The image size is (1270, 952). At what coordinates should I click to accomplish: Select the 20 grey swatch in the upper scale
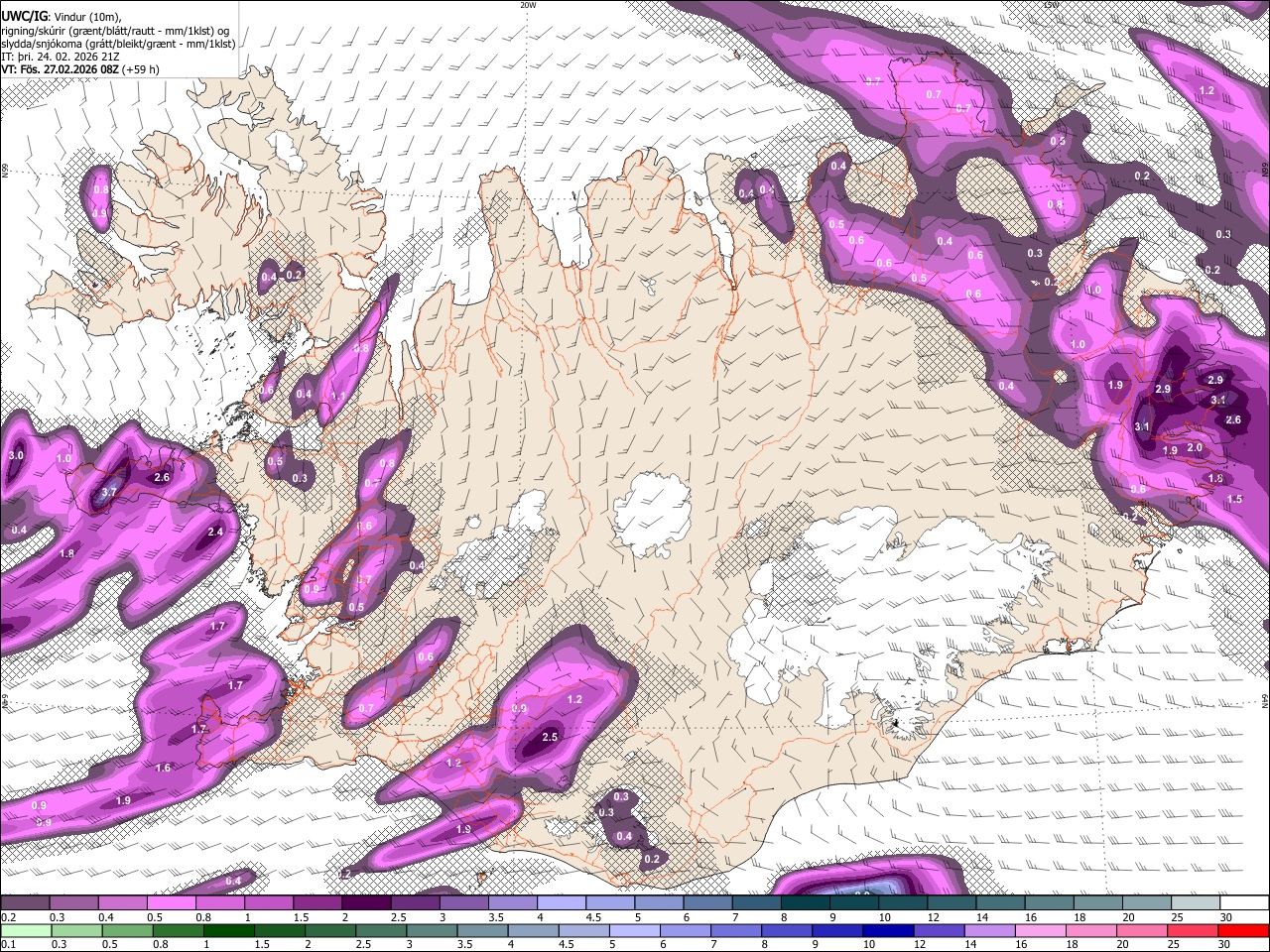pyautogui.click(x=1147, y=903)
